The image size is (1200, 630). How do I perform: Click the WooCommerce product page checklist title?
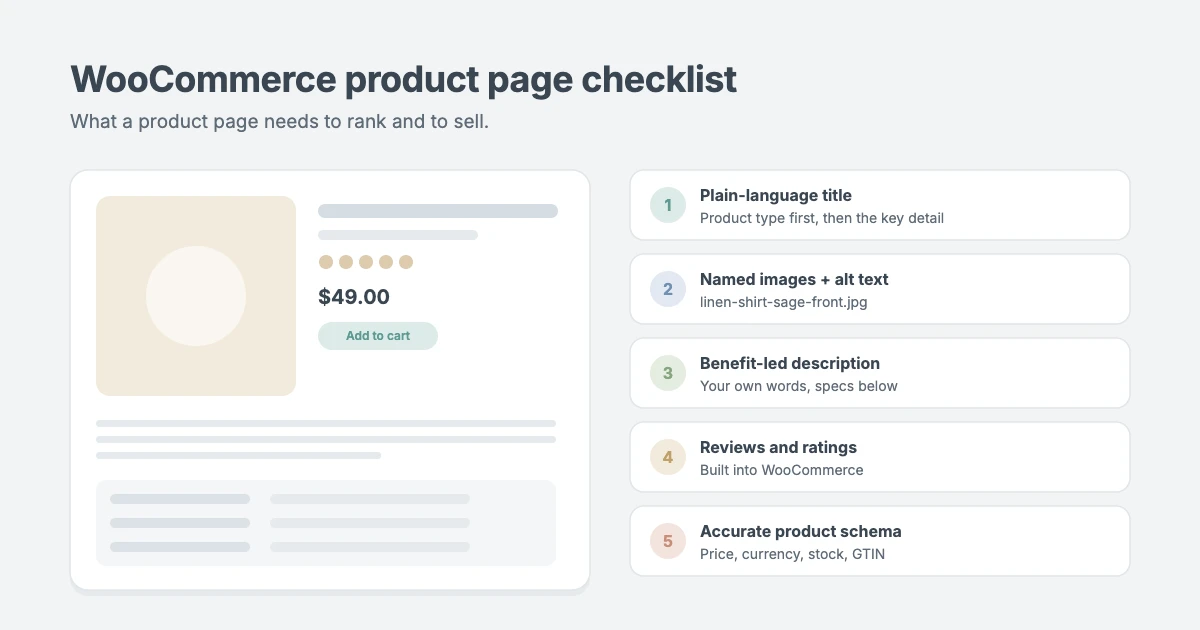(x=404, y=80)
